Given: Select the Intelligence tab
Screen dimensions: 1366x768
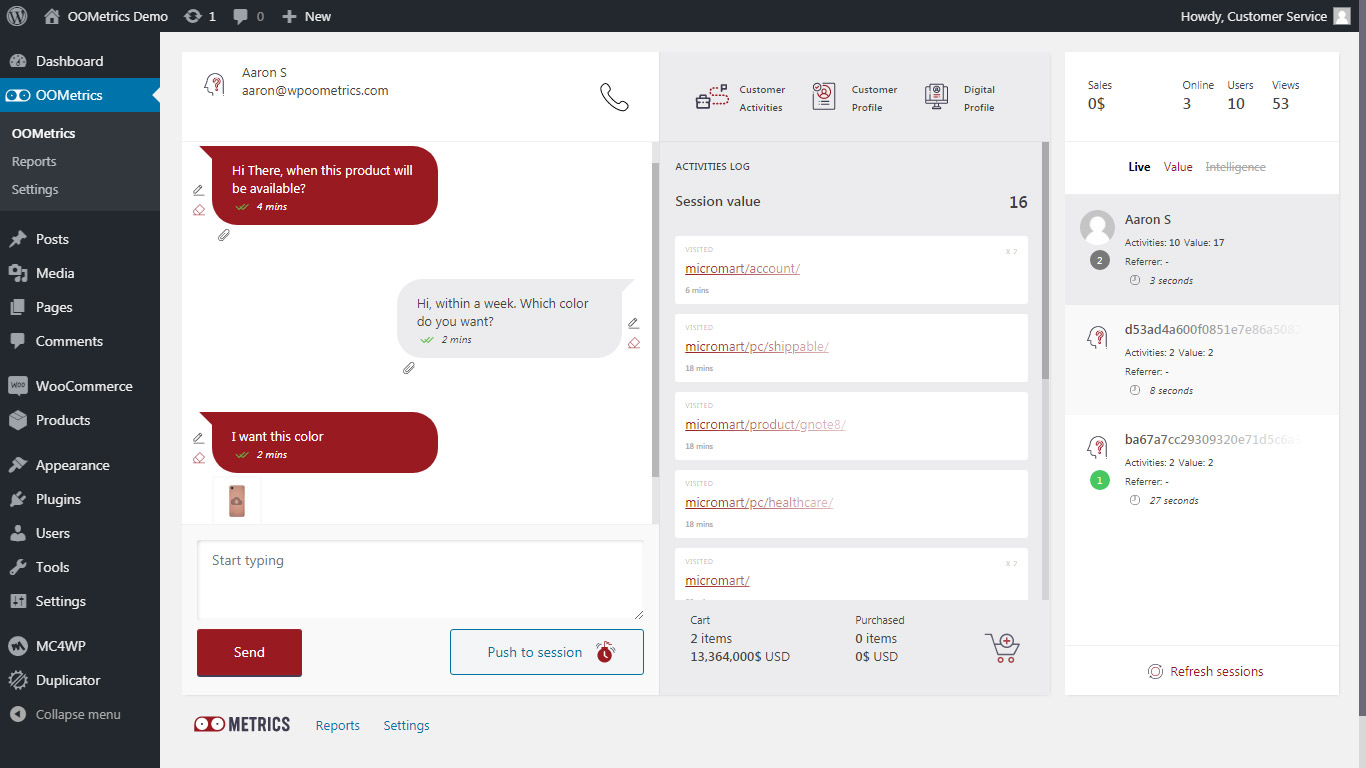Looking at the screenshot, I should pyautogui.click(x=1235, y=167).
